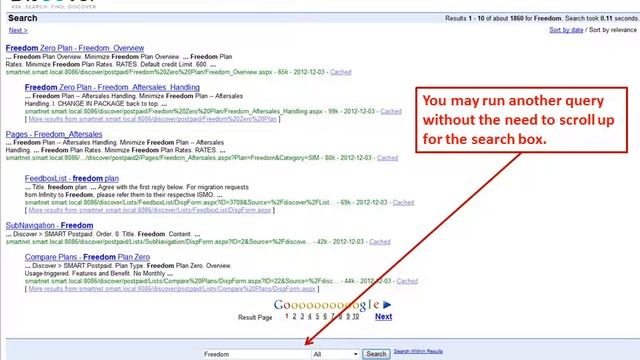Open 'Pages - Freedom_Aftersales' result

tap(54, 134)
